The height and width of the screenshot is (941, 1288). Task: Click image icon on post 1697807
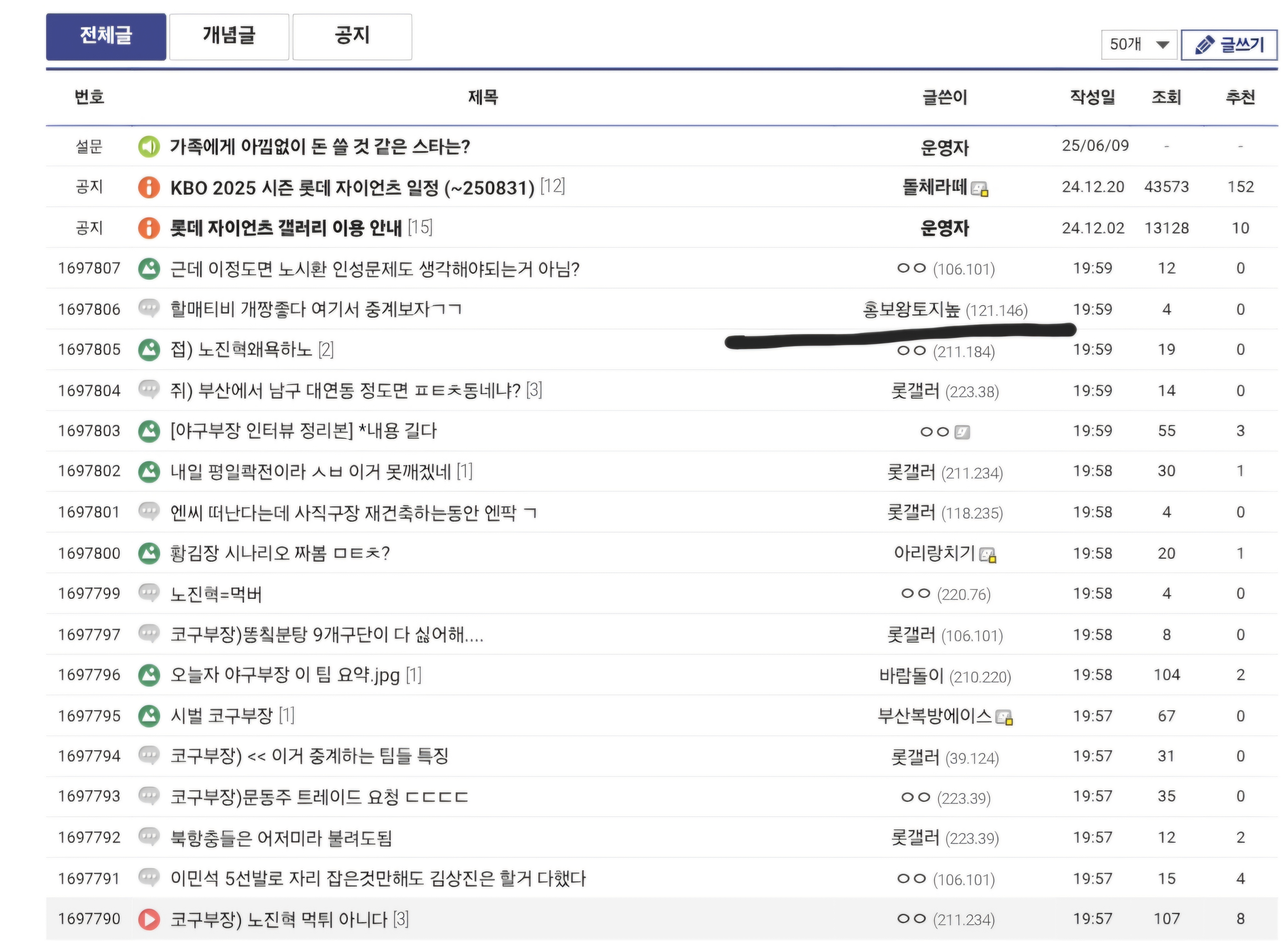tap(149, 268)
